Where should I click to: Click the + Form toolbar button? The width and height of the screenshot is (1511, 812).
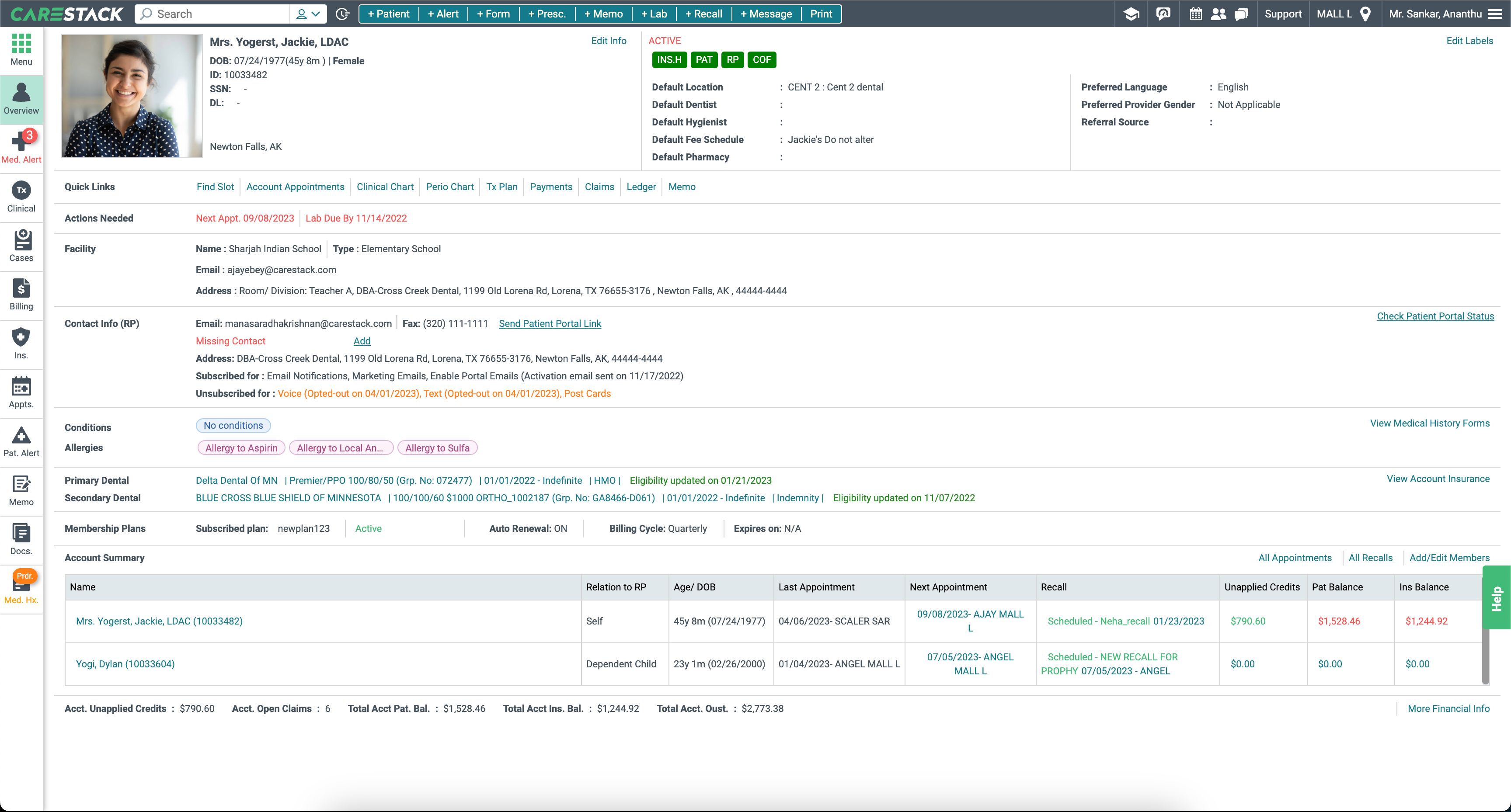coord(493,14)
